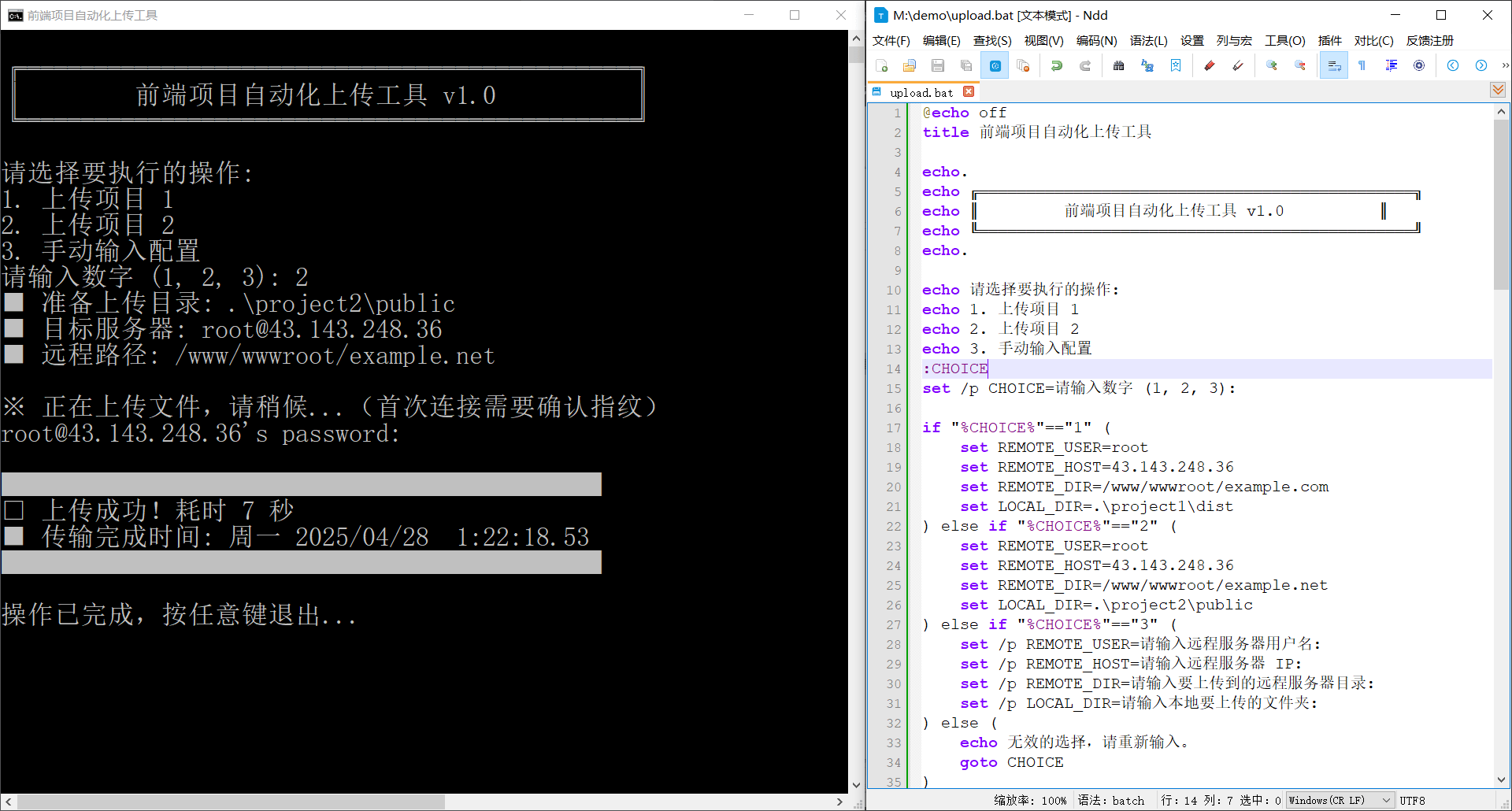Open a file using the toolbar icon
The height and width of the screenshot is (811, 1512).
[910, 65]
